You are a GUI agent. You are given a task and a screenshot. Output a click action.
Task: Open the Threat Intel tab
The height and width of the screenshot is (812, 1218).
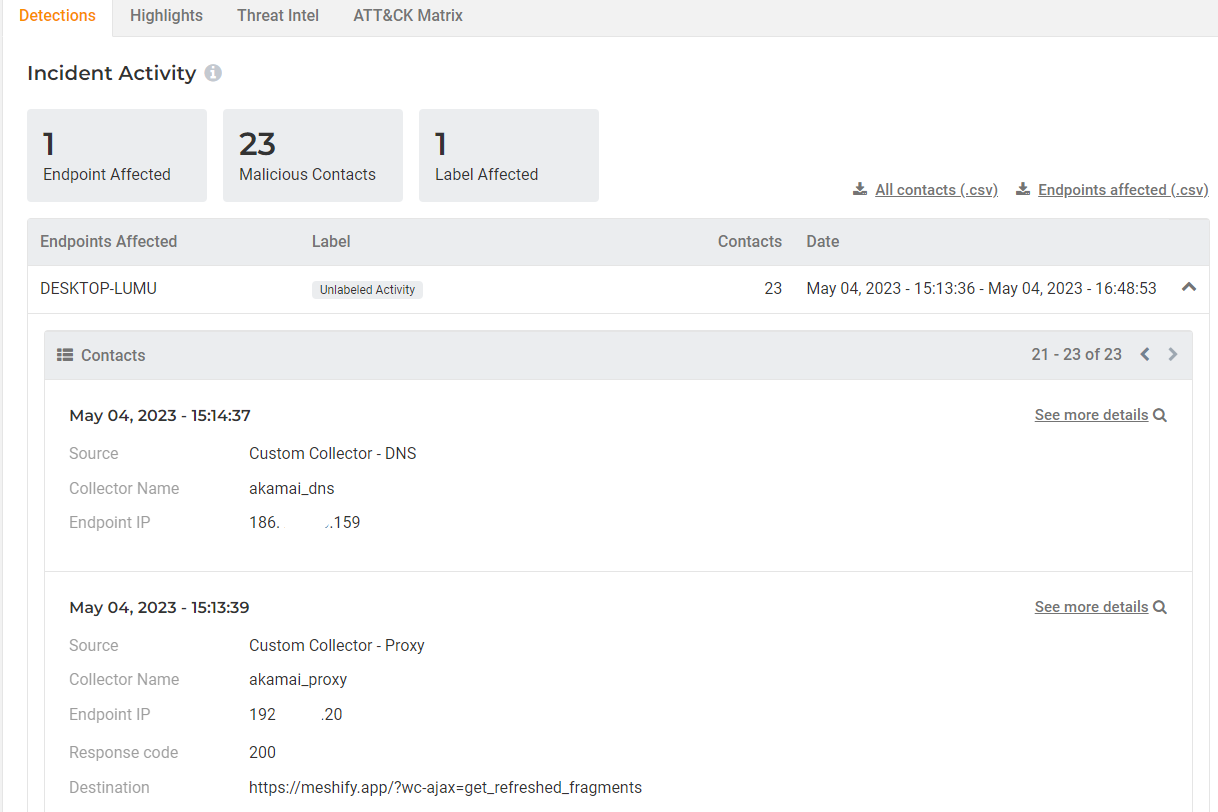coord(278,16)
